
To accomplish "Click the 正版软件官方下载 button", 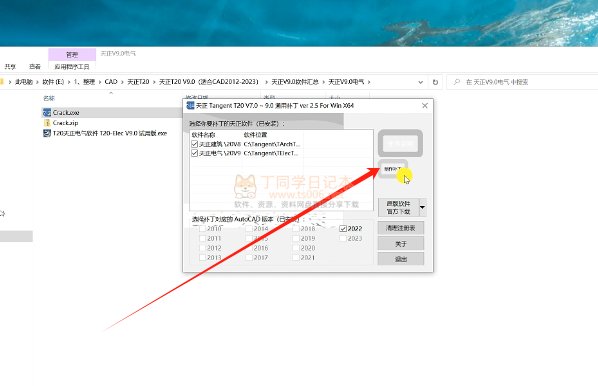I will pos(398,207).
